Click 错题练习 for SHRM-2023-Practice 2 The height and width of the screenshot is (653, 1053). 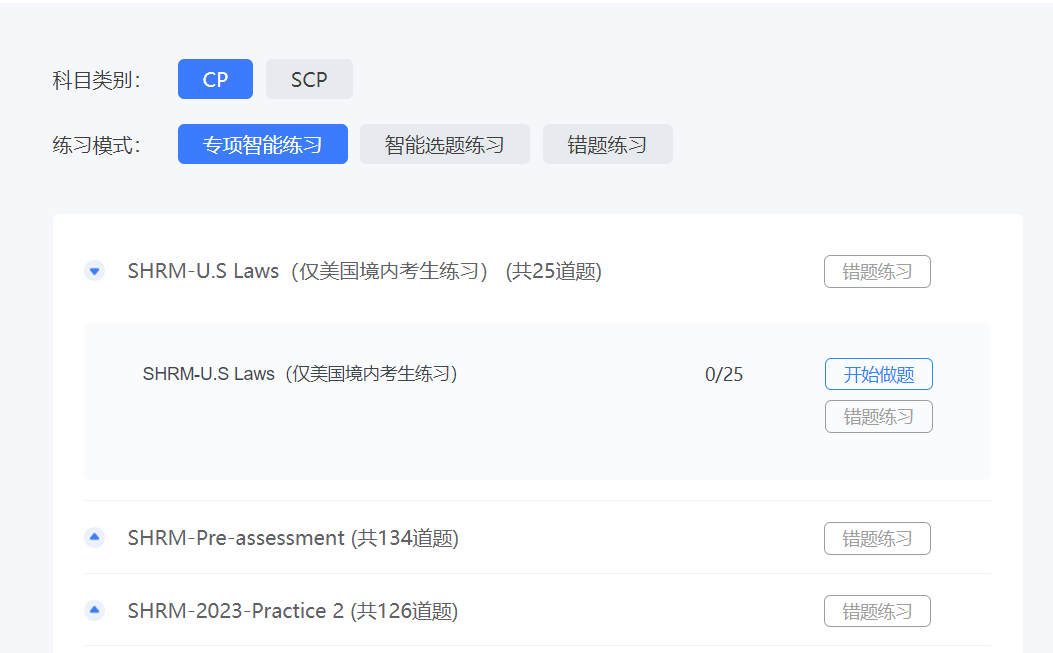click(877, 611)
